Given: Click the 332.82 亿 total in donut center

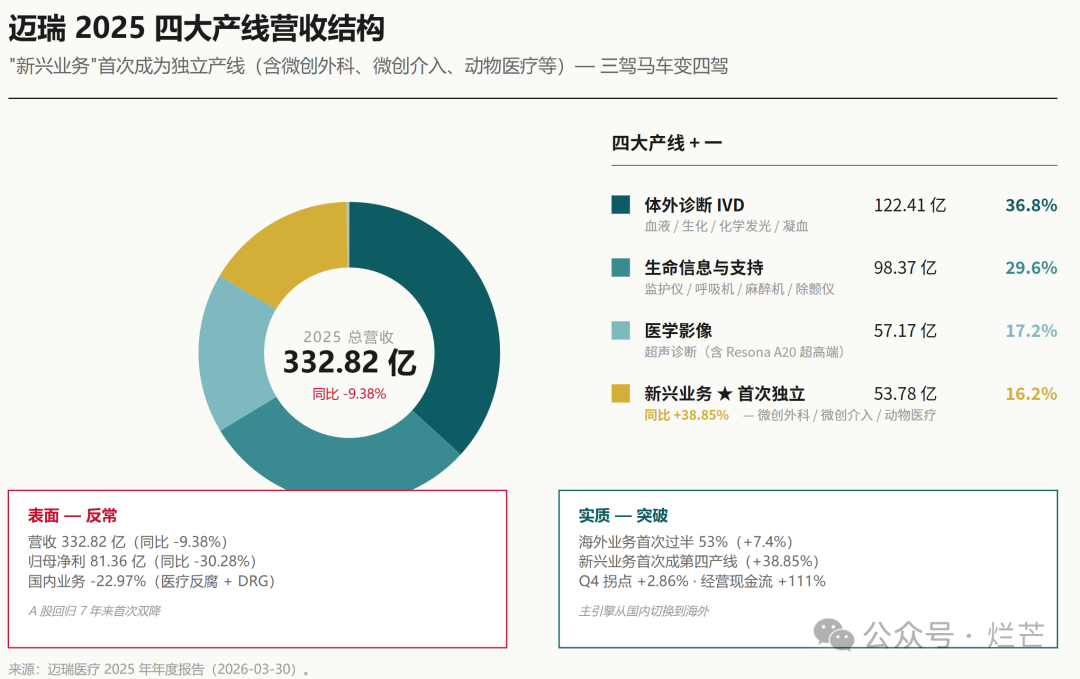Looking at the screenshot, I should point(349,362).
